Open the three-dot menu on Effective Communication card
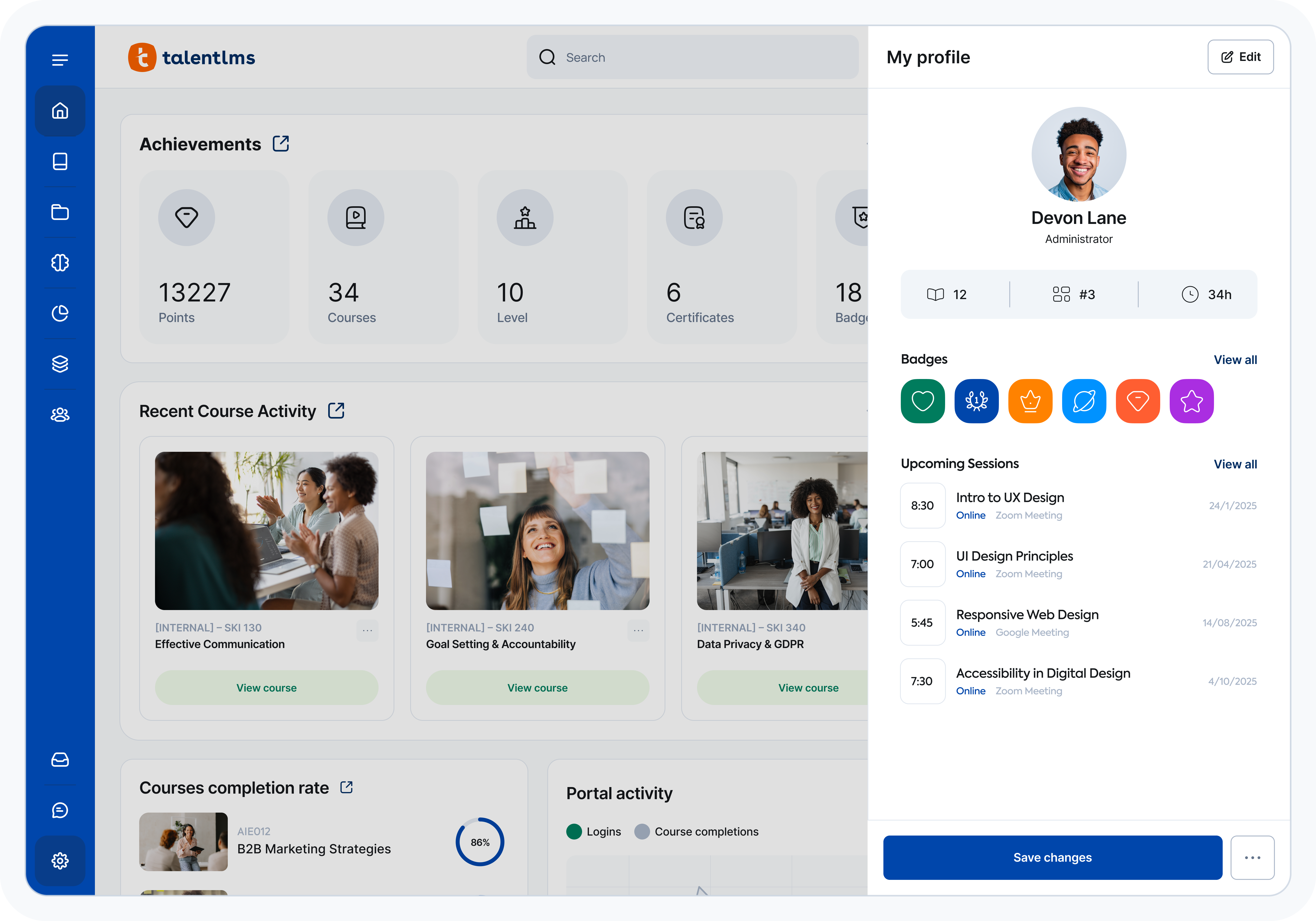1316x921 pixels. pos(367,631)
